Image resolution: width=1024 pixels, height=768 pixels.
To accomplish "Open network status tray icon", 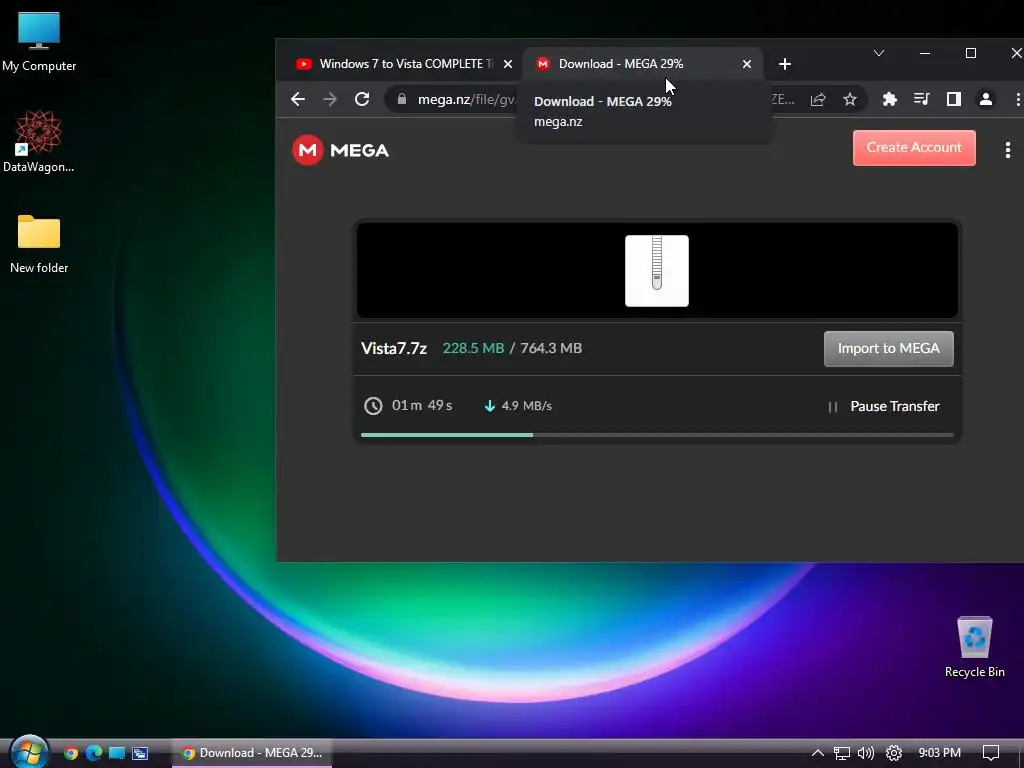I will pos(842,753).
